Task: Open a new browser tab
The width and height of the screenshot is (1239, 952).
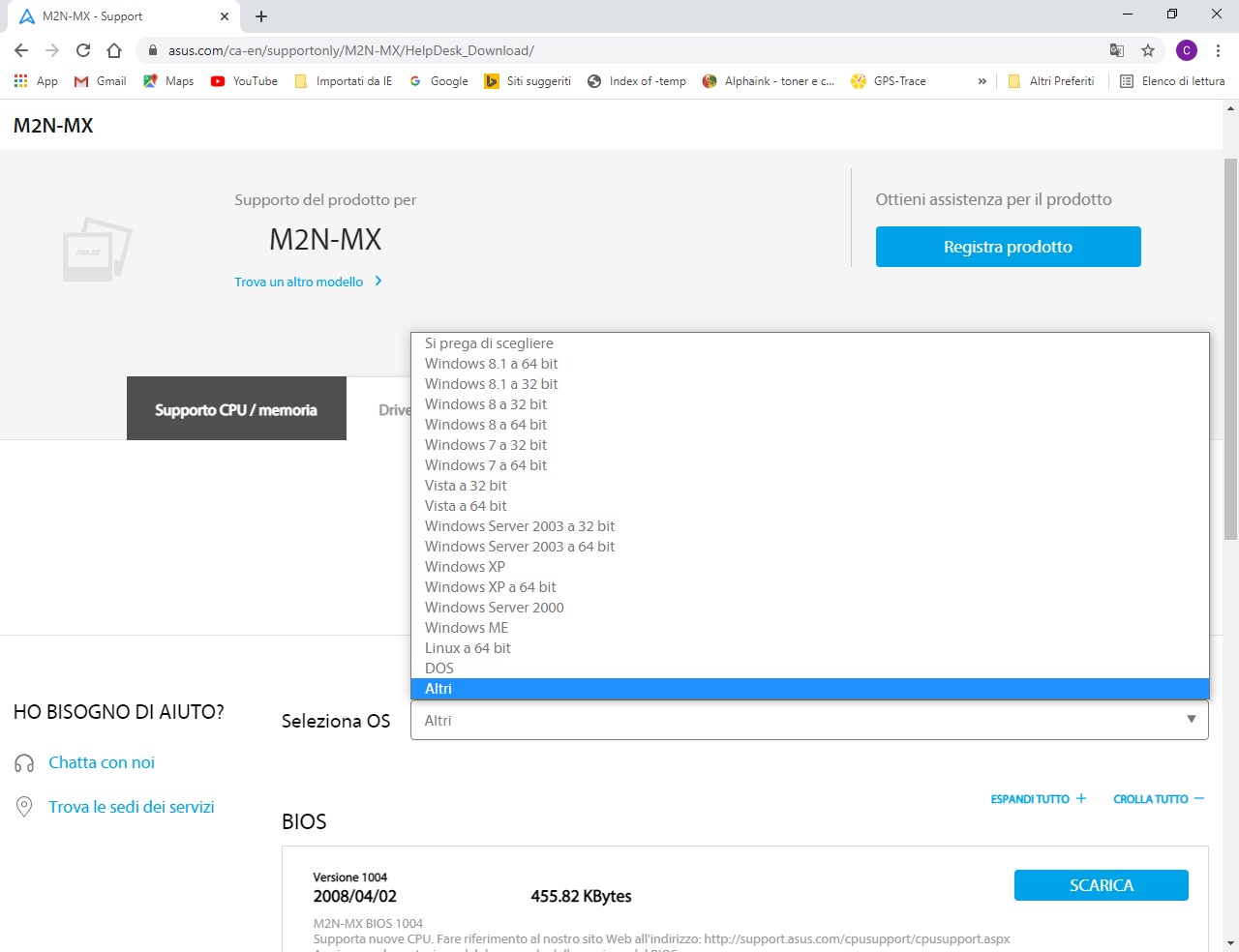Action: (261, 16)
